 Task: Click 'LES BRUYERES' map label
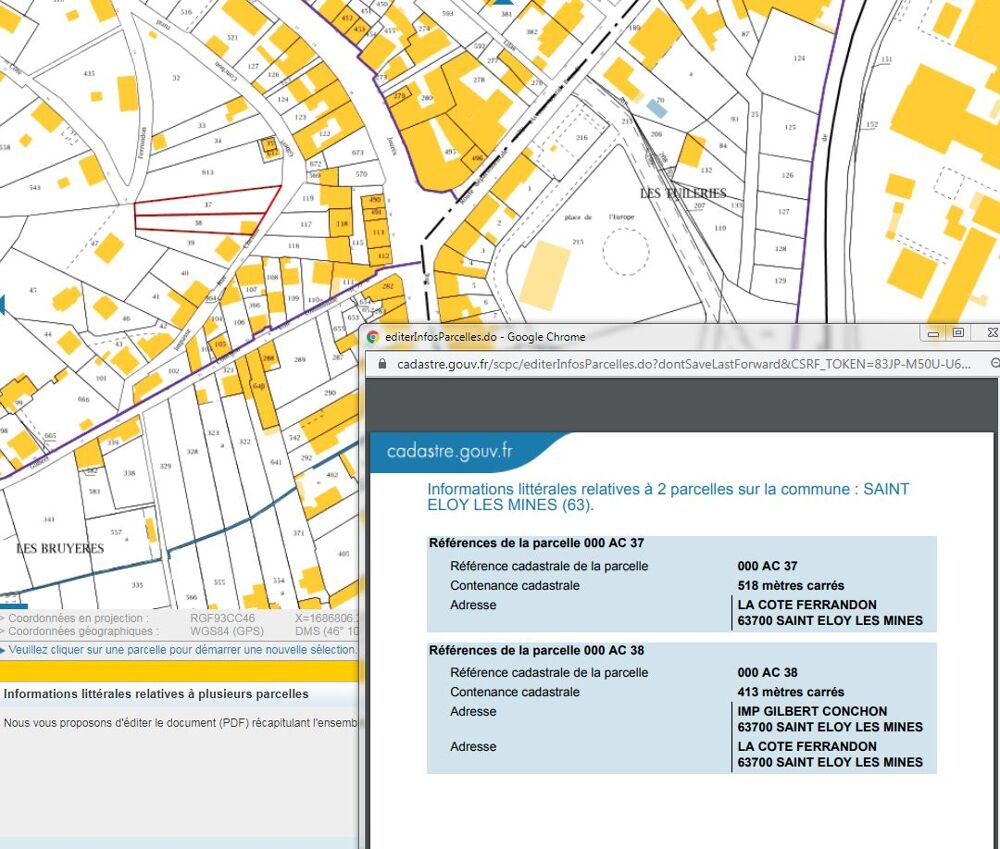[60, 549]
